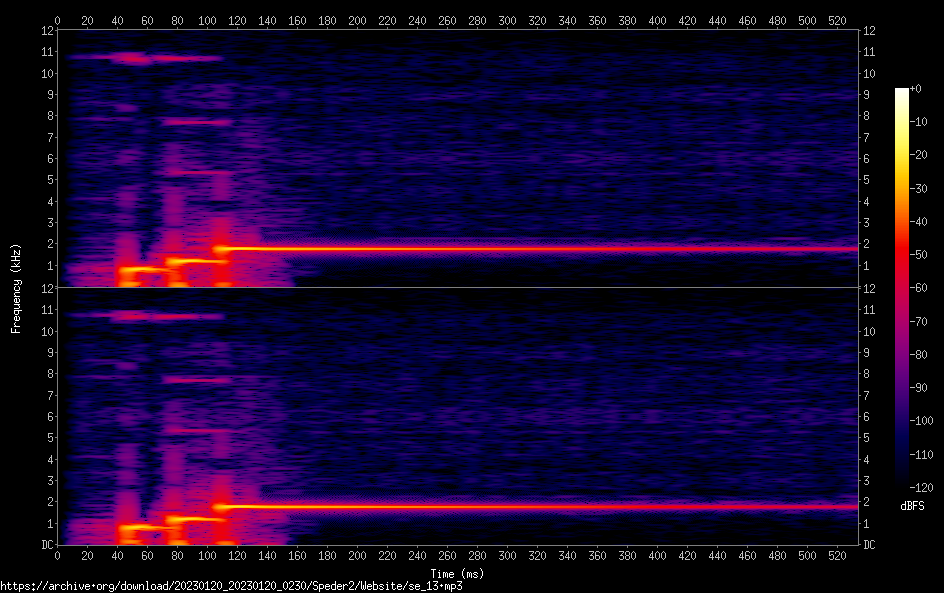Click the 520 tick on the top time axis
The image size is (944, 593).
(x=837, y=19)
